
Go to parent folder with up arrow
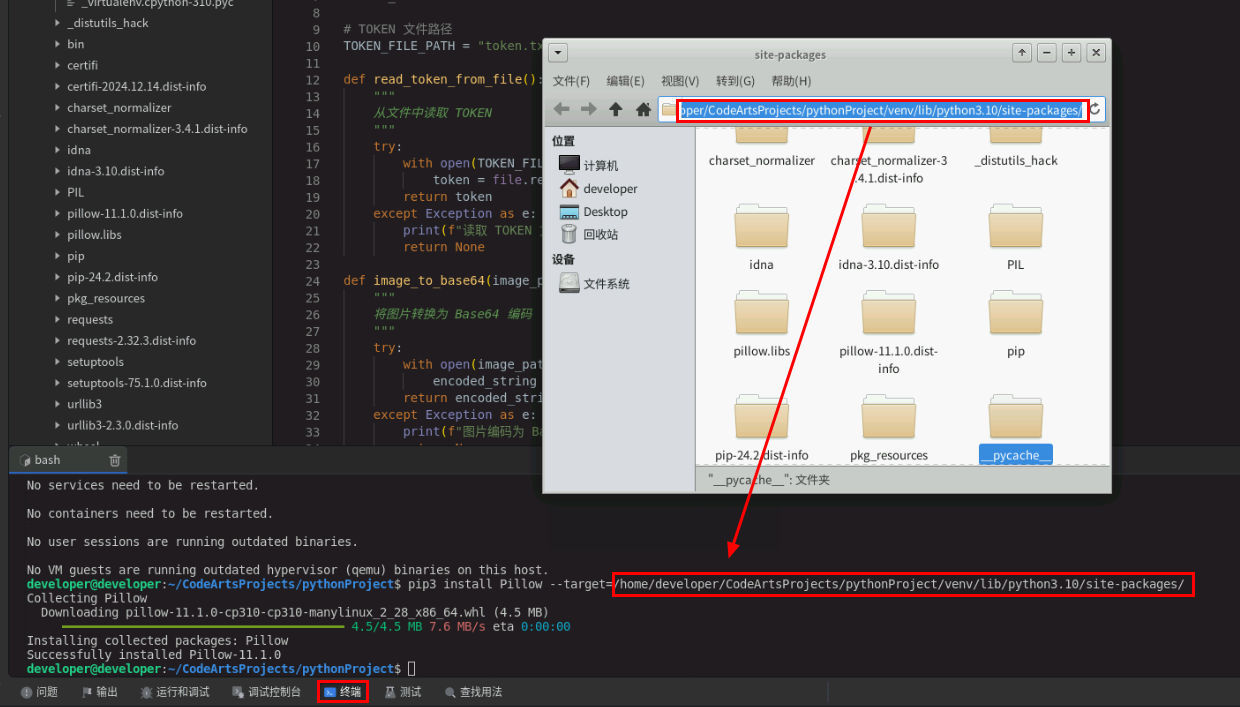[616, 109]
